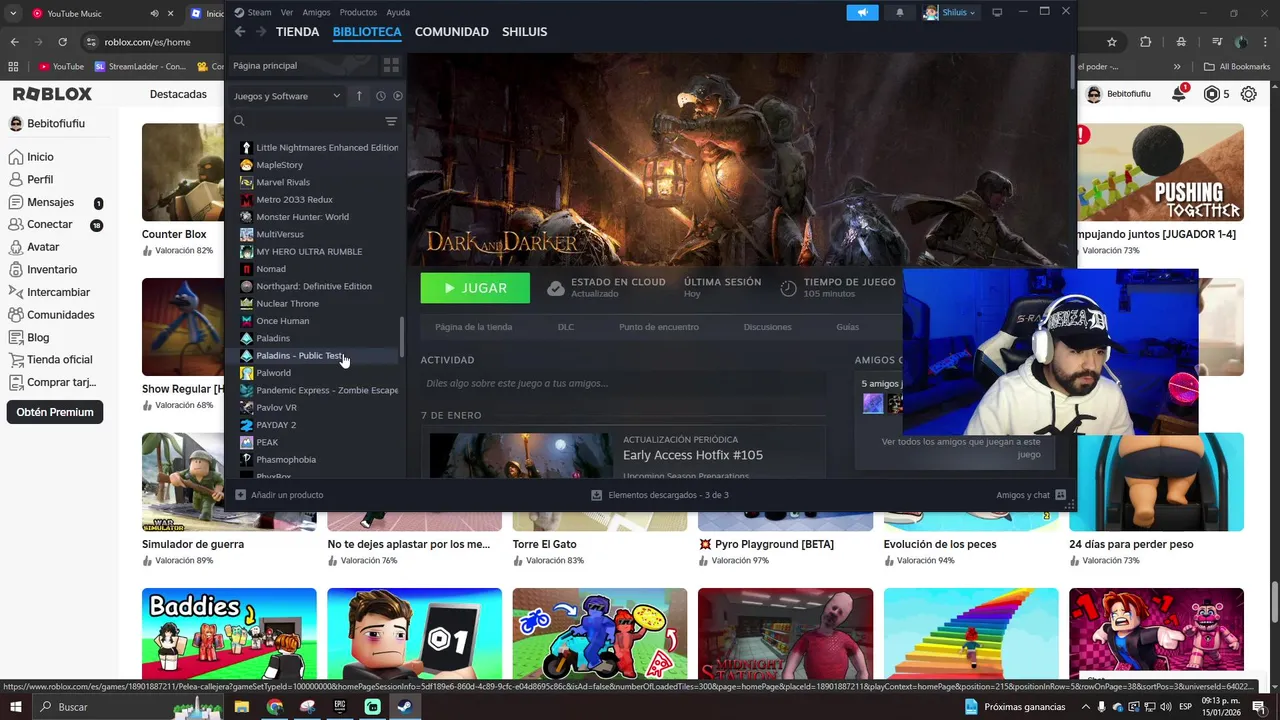Click the Robux balance icon in Roblox

point(1212,94)
